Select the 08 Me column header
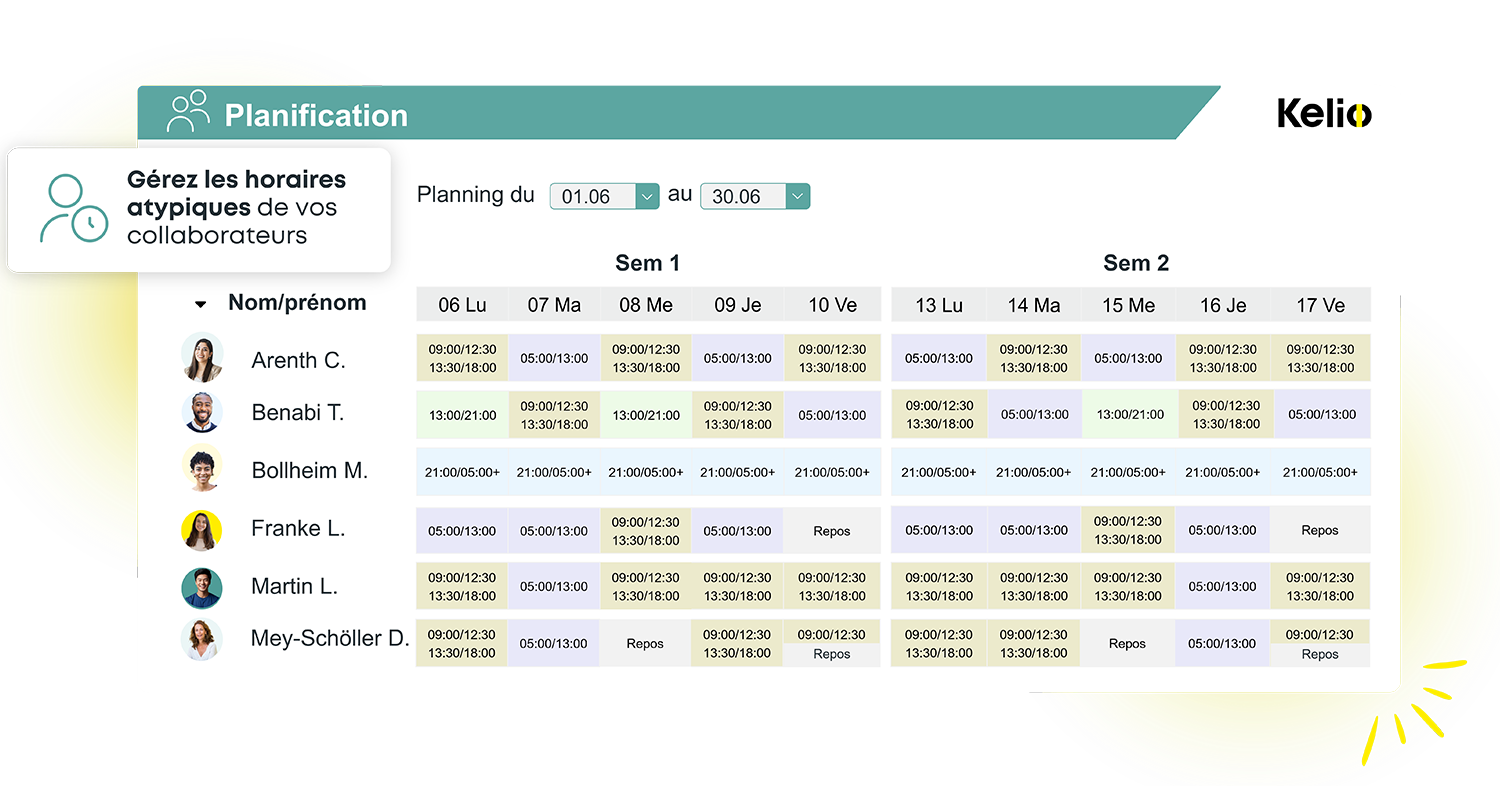Viewport: 1500px width, 786px height. coord(646,305)
